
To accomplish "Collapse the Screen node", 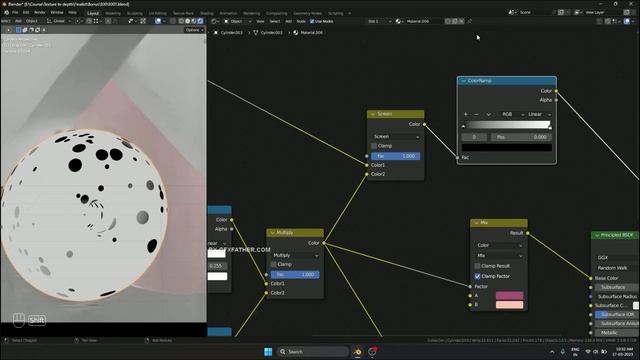I will (373, 114).
